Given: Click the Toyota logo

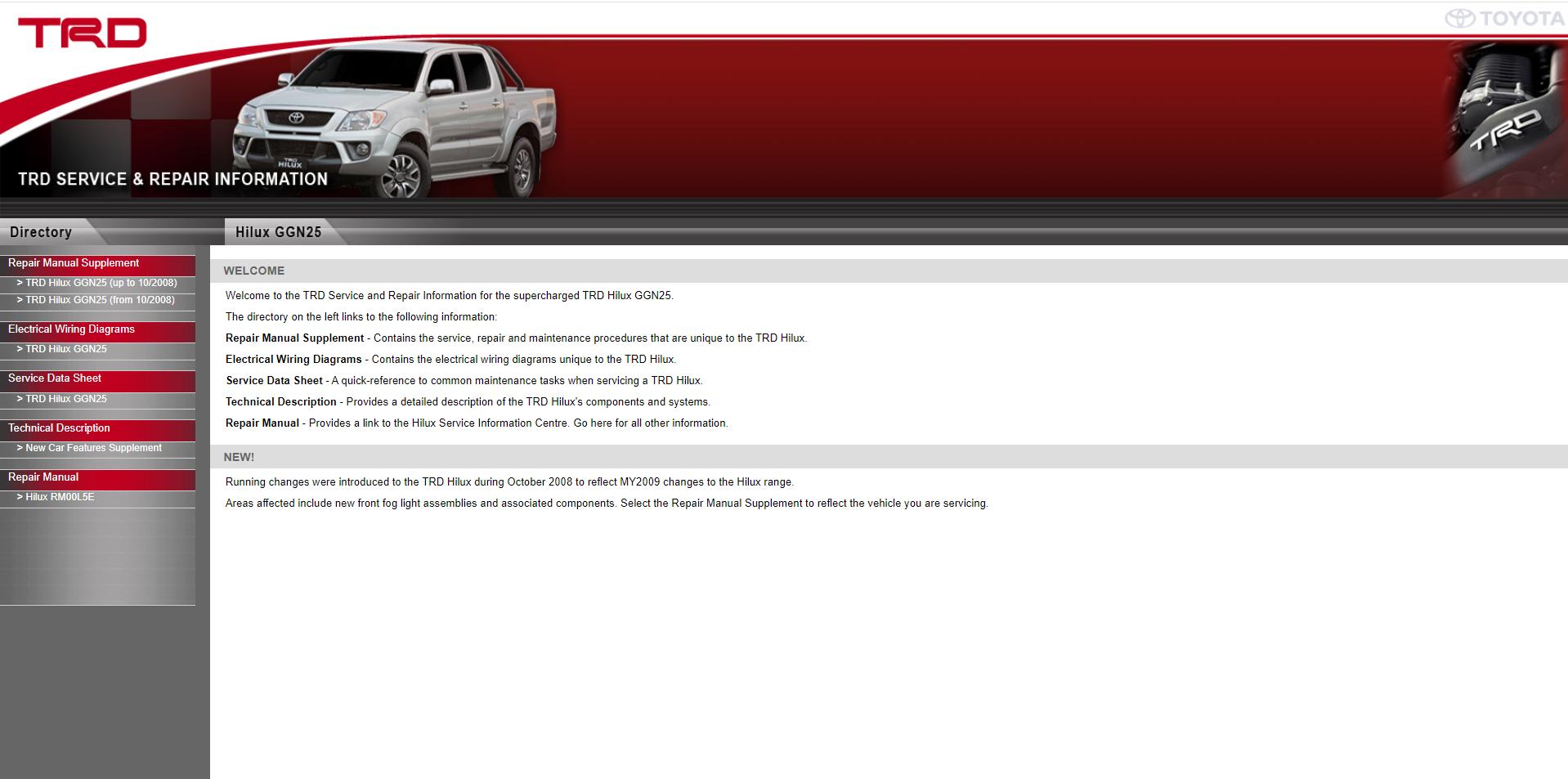Looking at the screenshot, I should pos(1504,18).
